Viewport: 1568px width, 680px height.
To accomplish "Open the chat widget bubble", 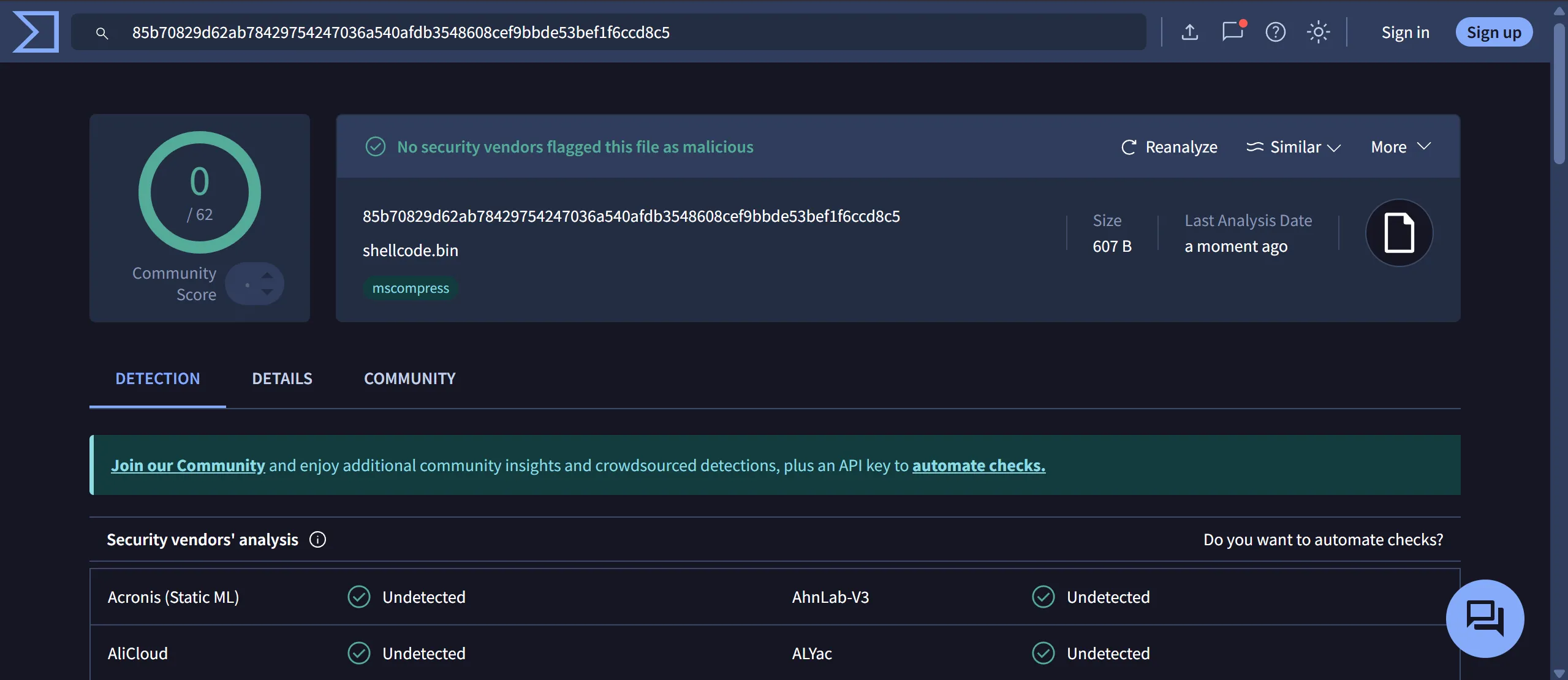I will pos(1485,618).
